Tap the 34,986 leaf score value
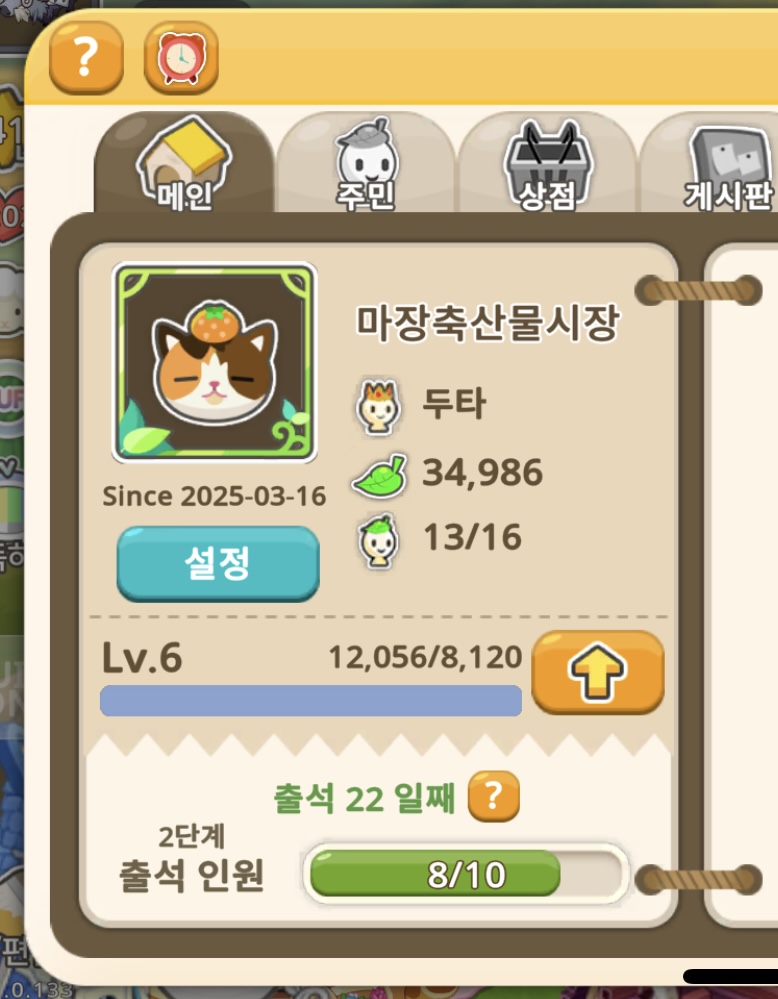This screenshot has height=999, width=778. point(482,473)
